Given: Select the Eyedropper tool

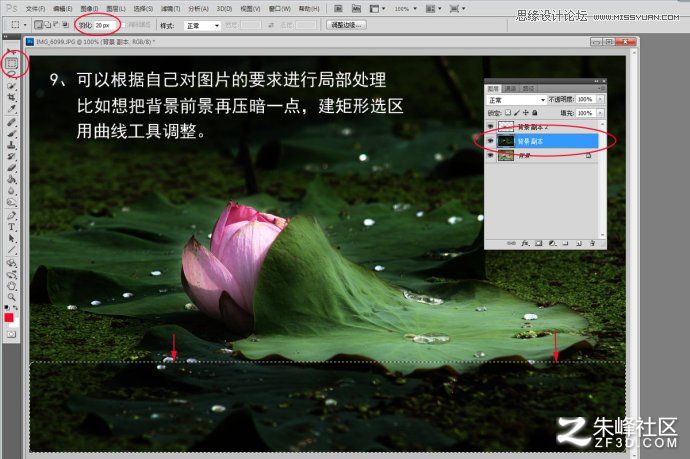Looking at the screenshot, I should pos(11,108).
